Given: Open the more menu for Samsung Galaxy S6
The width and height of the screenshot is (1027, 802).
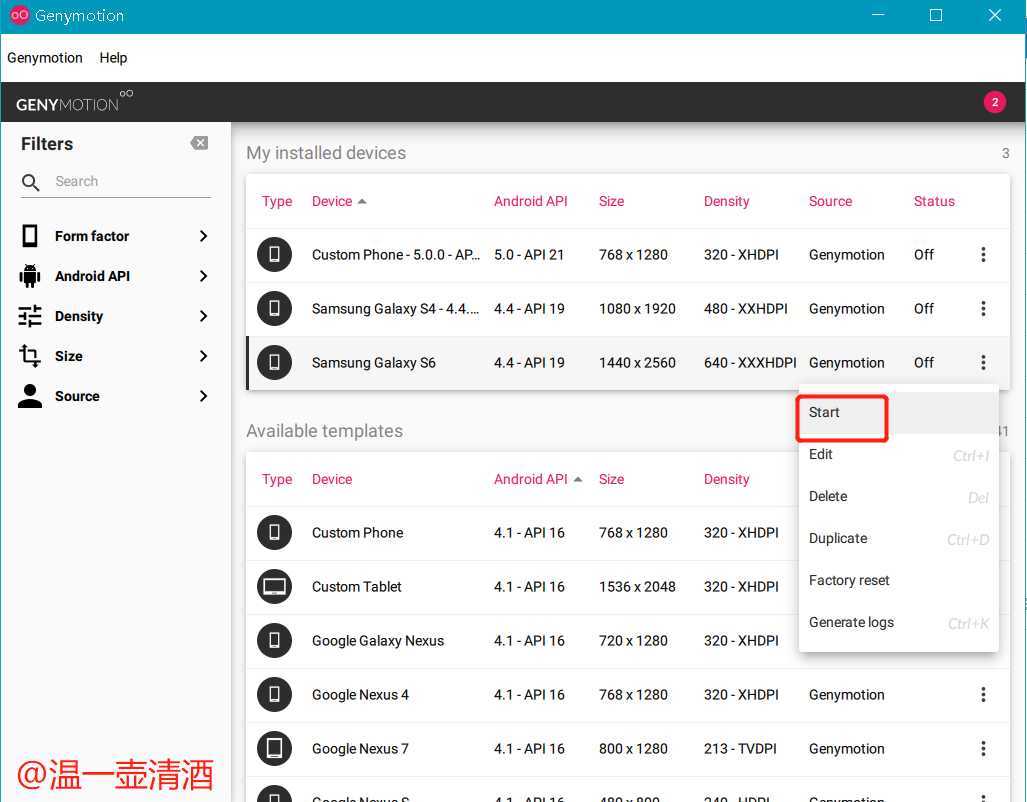Looking at the screenshot, I should pyautogui.click(x=983, y=362).
